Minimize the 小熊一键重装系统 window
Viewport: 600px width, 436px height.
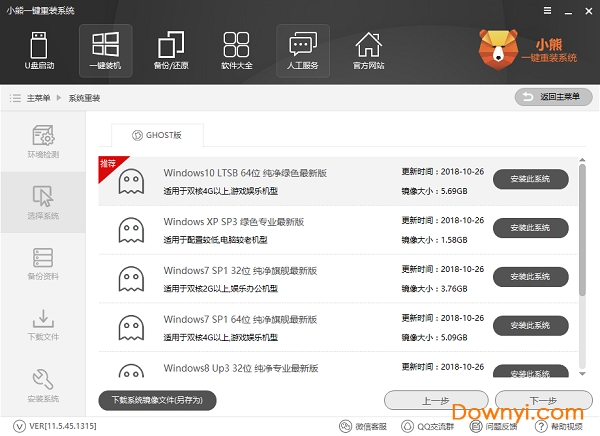(x=568, y=11)
